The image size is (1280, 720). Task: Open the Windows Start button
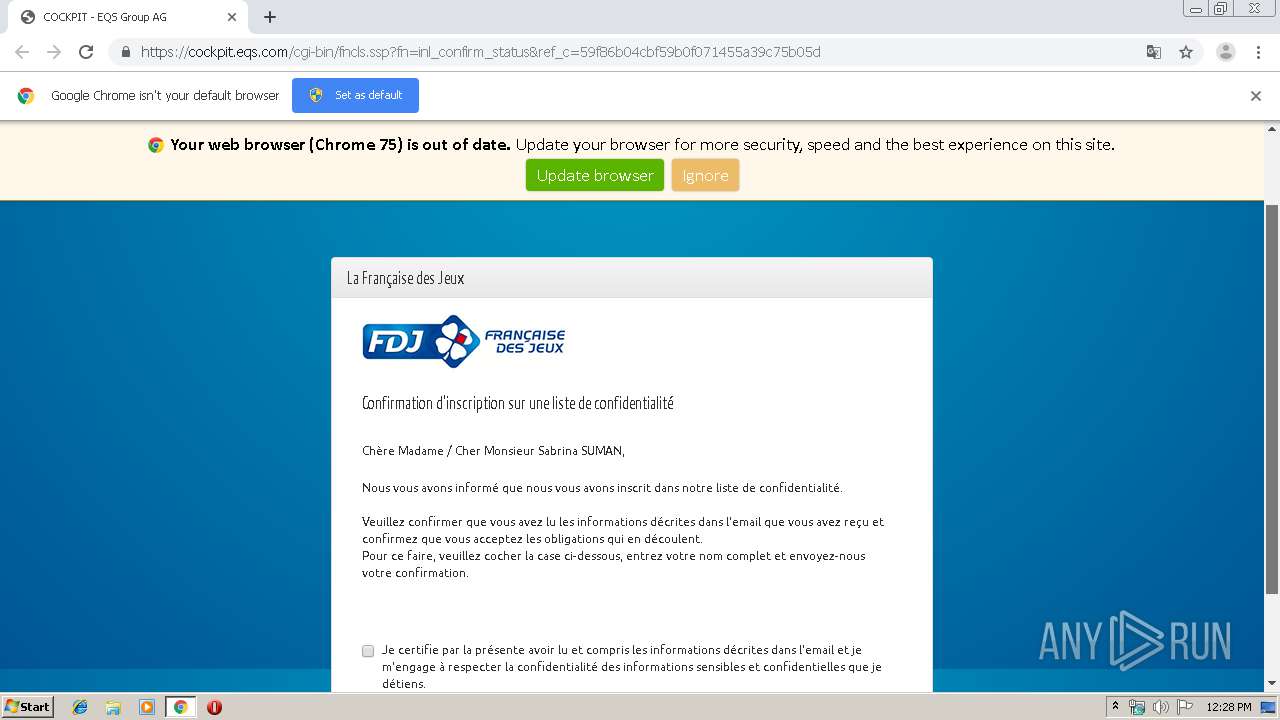click(x=28, y=706)
